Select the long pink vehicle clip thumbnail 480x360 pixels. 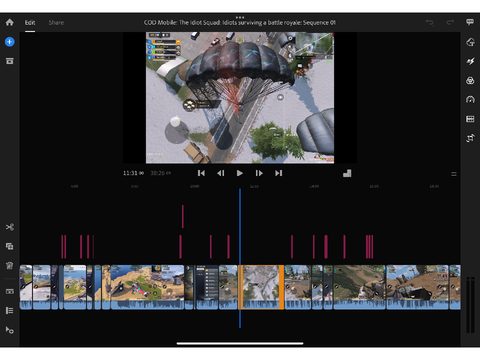point(147,287)
